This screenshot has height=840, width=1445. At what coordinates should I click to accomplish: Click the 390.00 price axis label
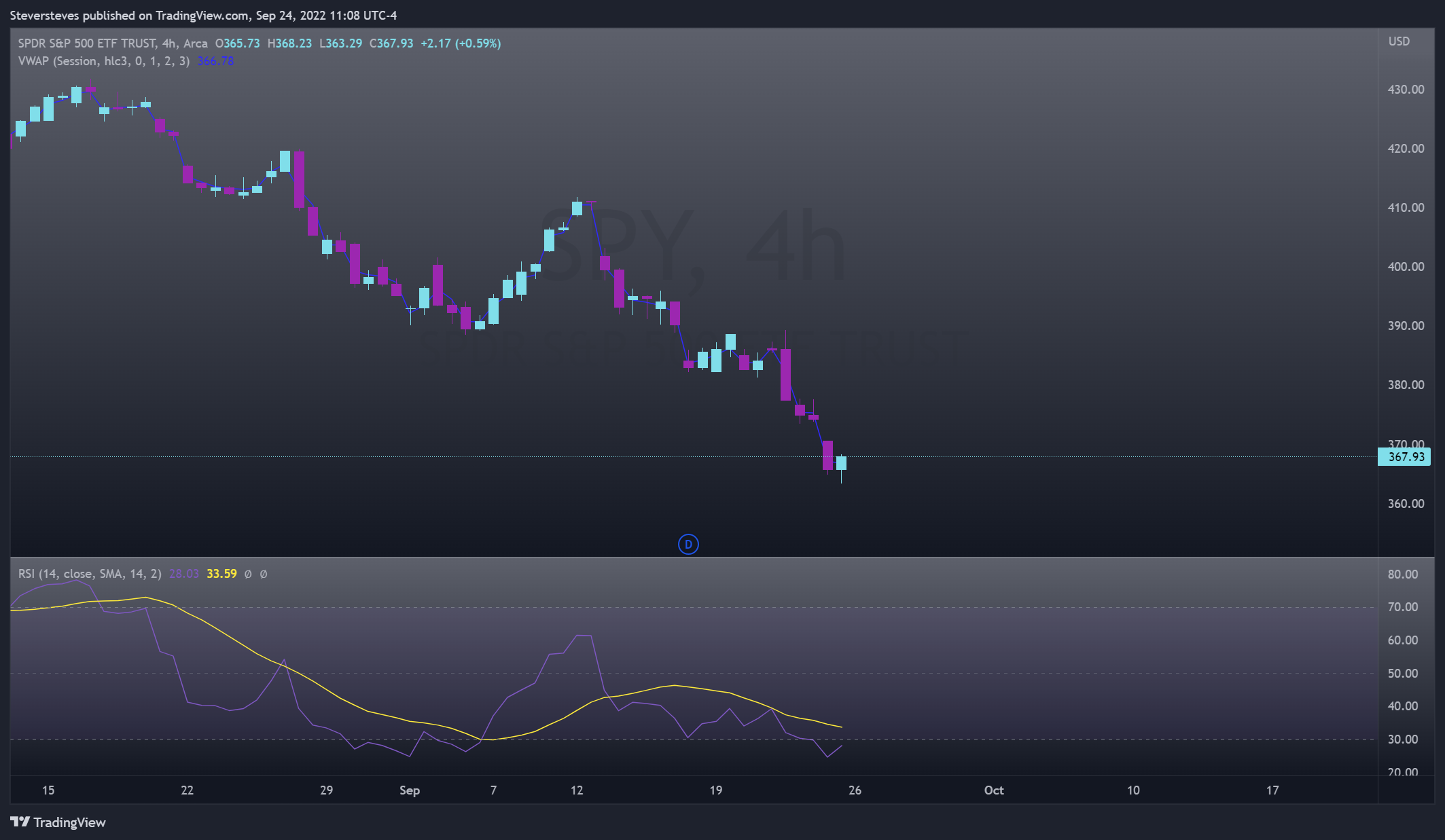1406,326
